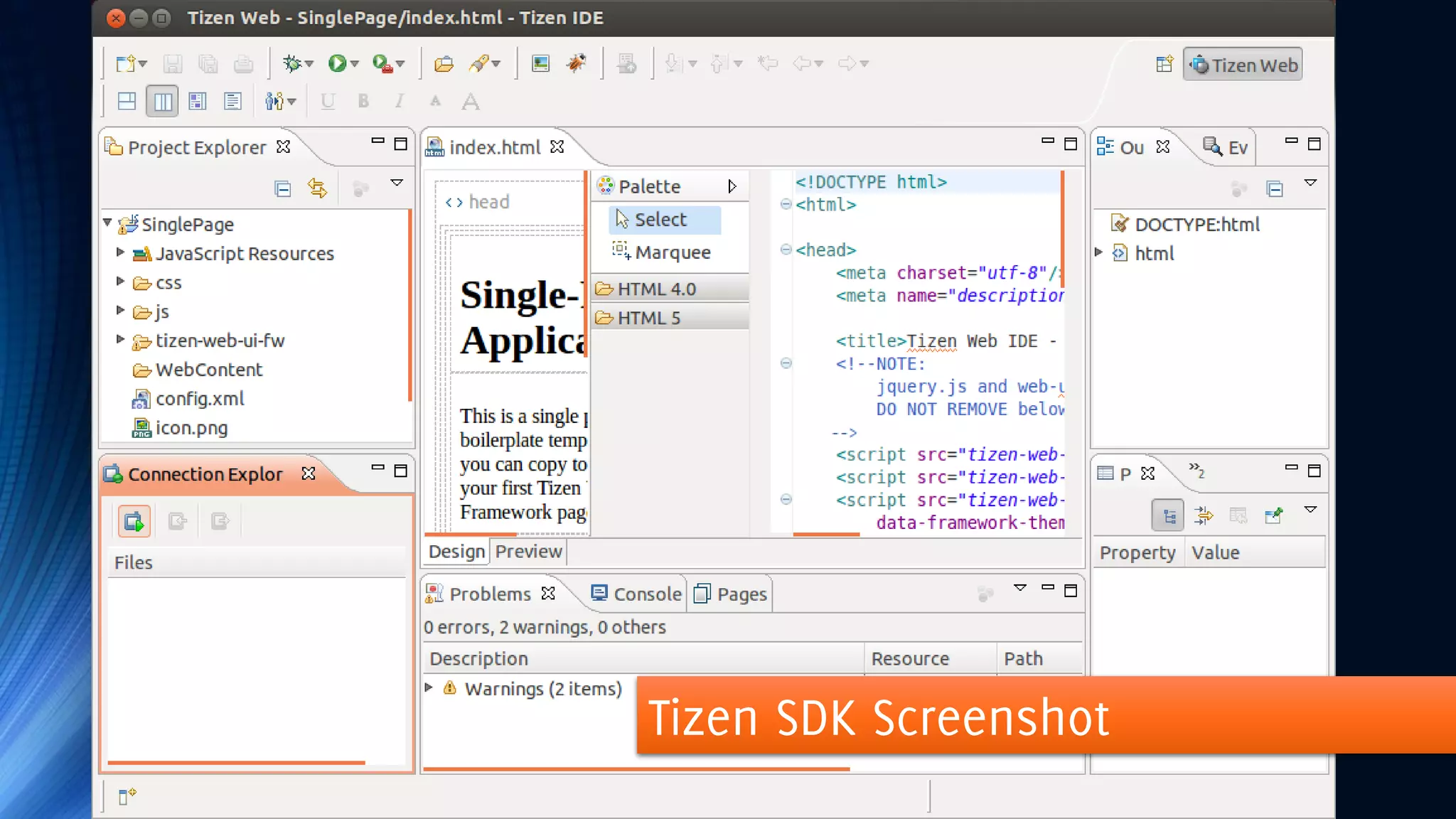Click the Debug bug icon in the toolbar
Screen dimensions: 1456x819
[x=292, y=63]
